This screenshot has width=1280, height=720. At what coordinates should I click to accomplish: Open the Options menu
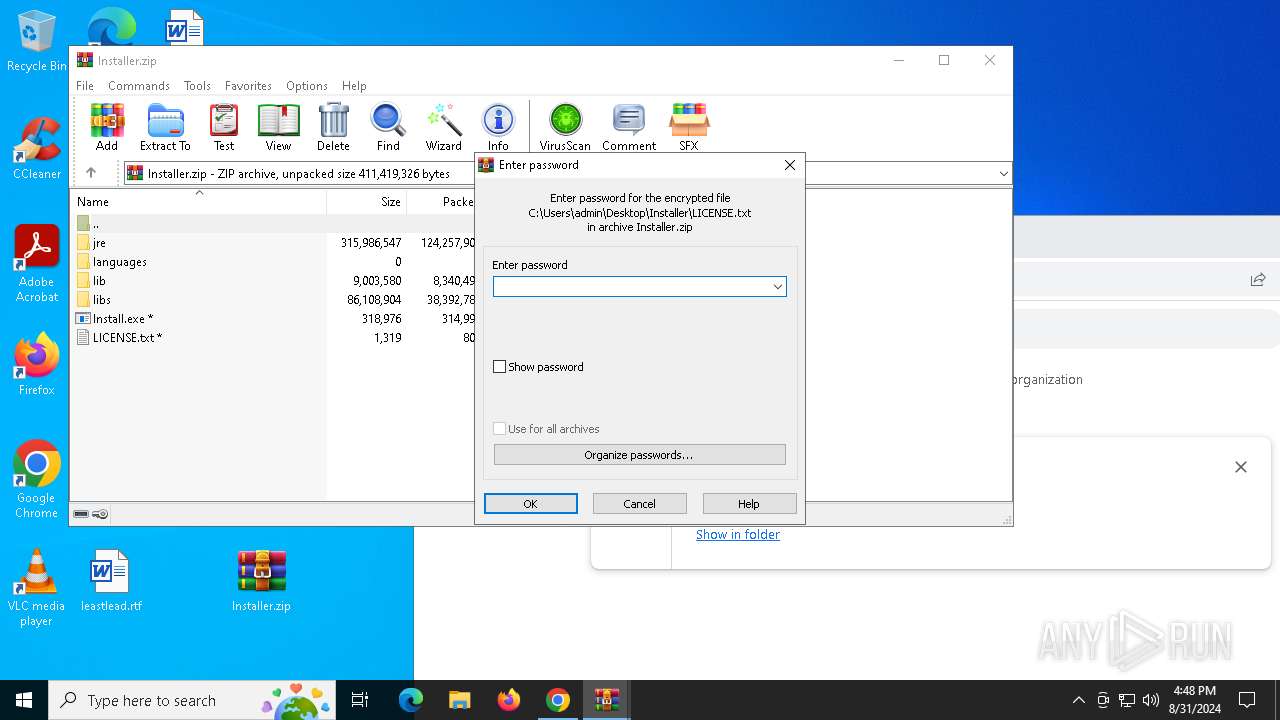[x=307, y=86]
